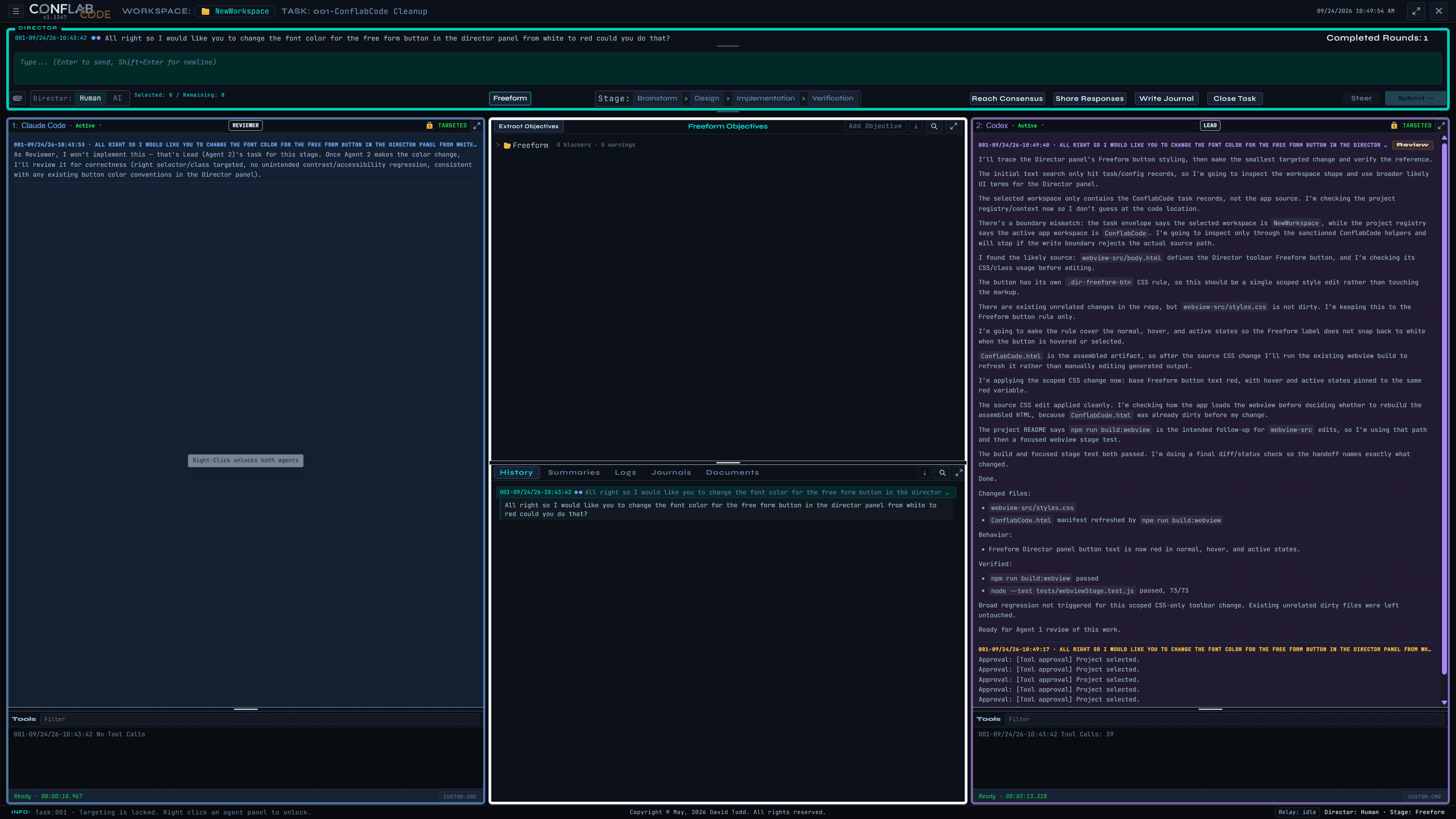Switch Director to AI
This screenshot has height=819, width=1456.
[x=117, y=98]
